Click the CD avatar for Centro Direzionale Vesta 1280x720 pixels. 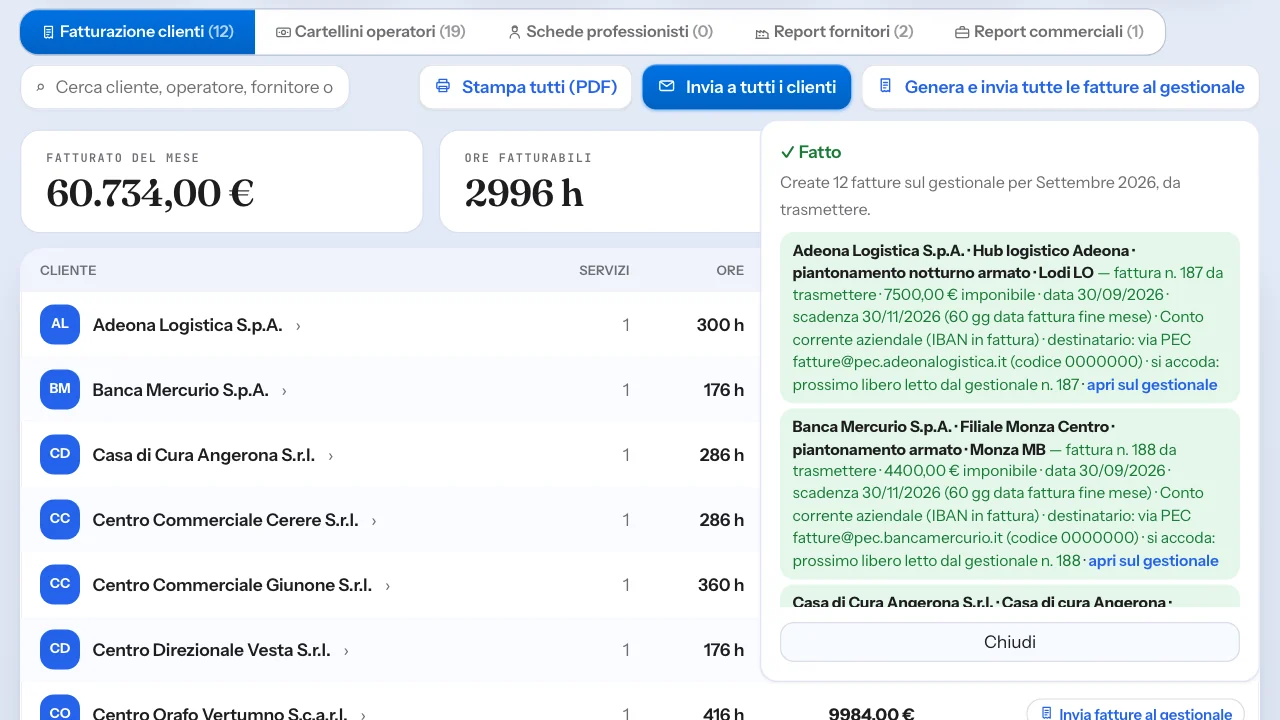click(x=60, y=650)
